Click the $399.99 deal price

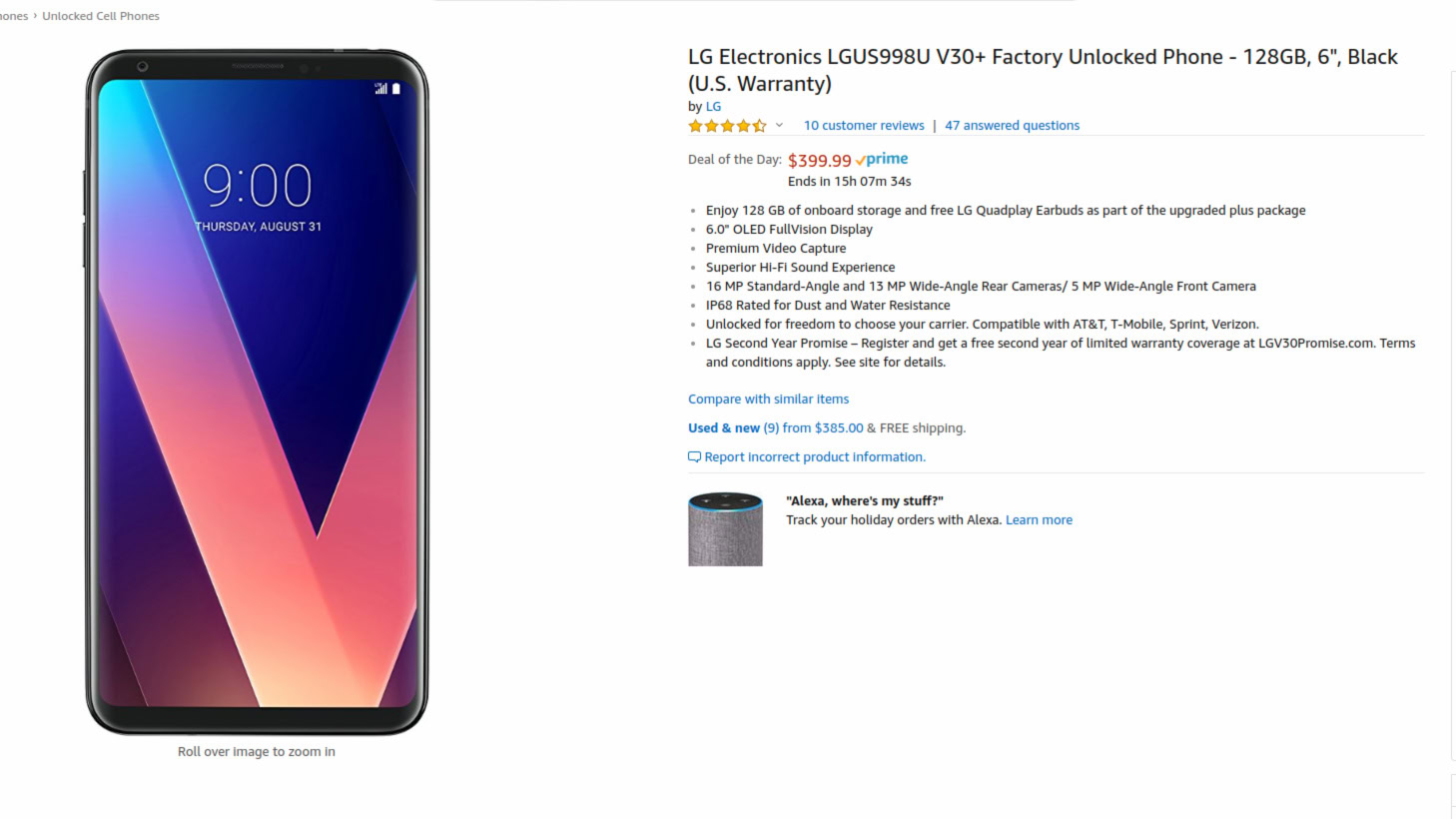pyautogui.click(x=819, y=161)
